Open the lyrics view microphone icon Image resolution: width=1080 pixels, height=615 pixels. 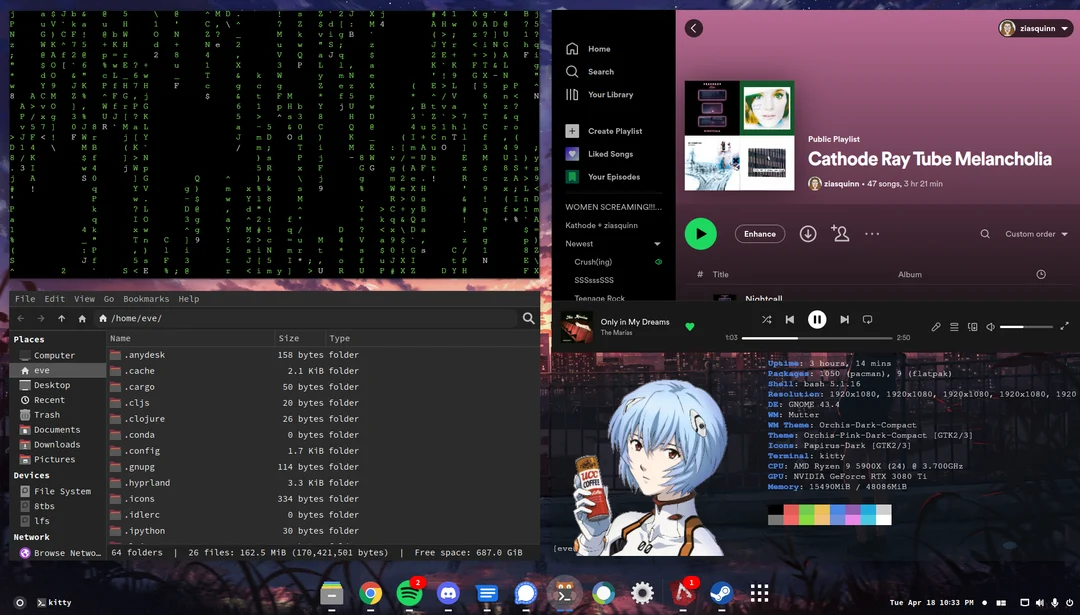coord(936,326)
